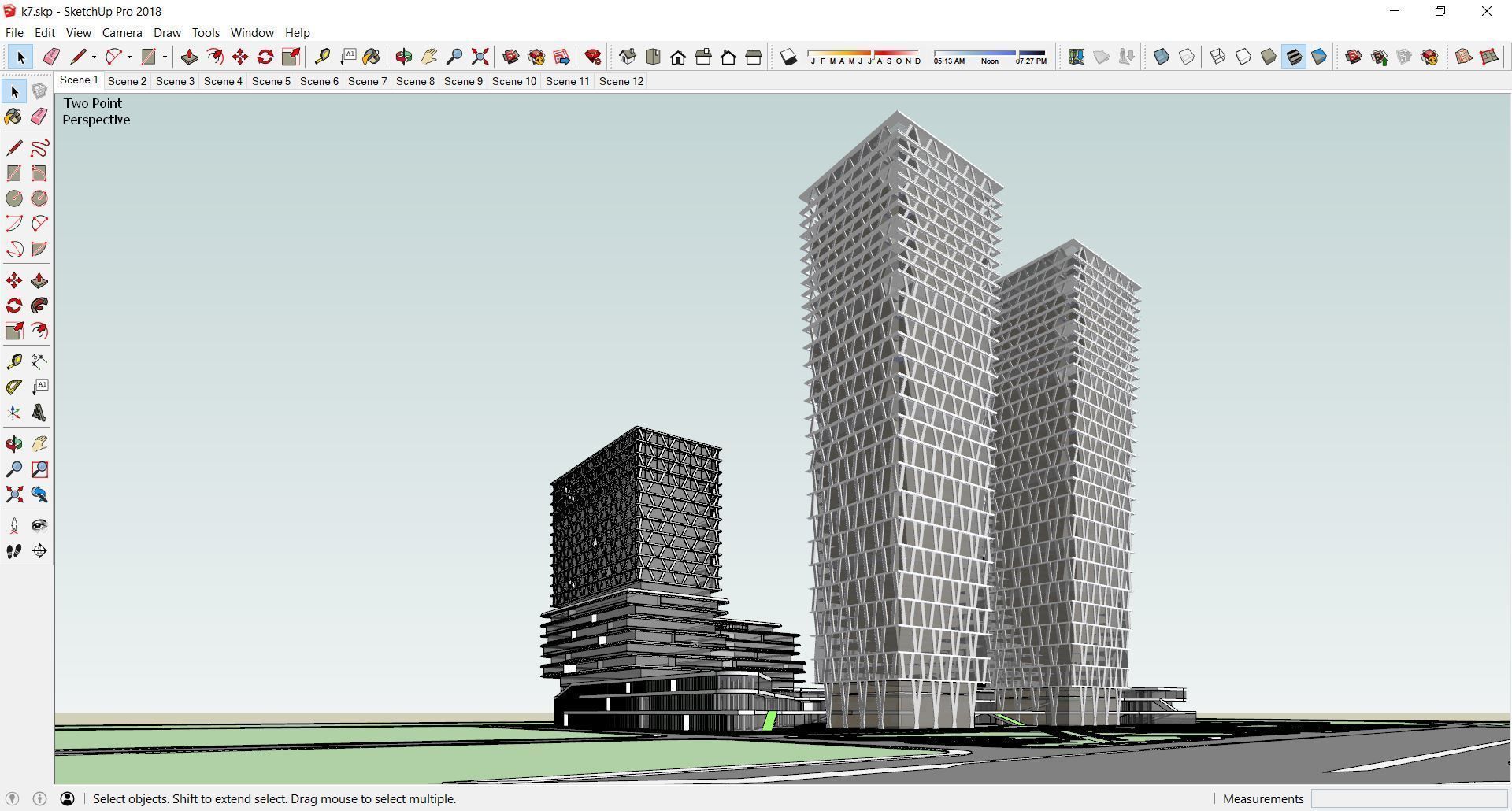This screenshot has height=811, width=1512.
Task: Click the Sandbox From Contours icon
Action: click(1464, 57)
